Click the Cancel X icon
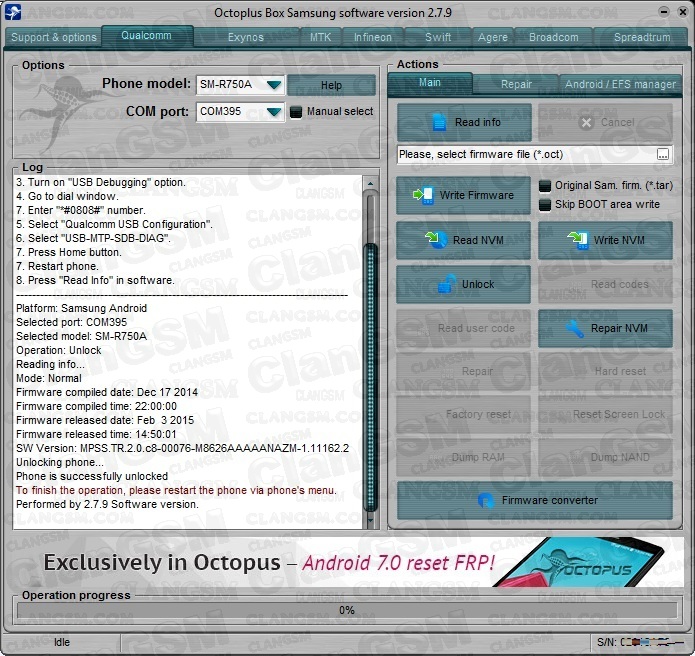The image size is (695, 656). (586, 123)
